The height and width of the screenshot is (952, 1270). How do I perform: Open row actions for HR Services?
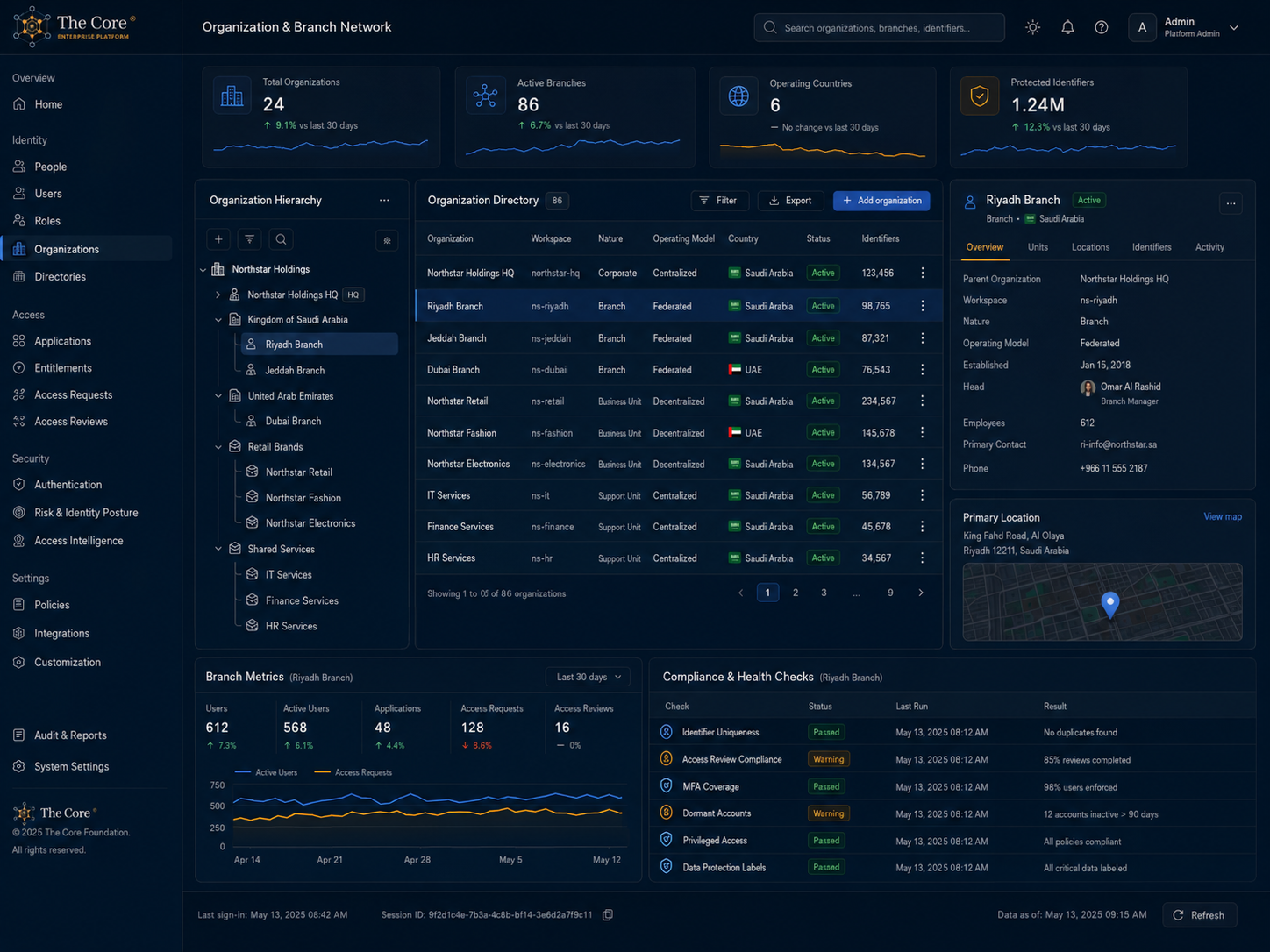[x=922, y=558]
